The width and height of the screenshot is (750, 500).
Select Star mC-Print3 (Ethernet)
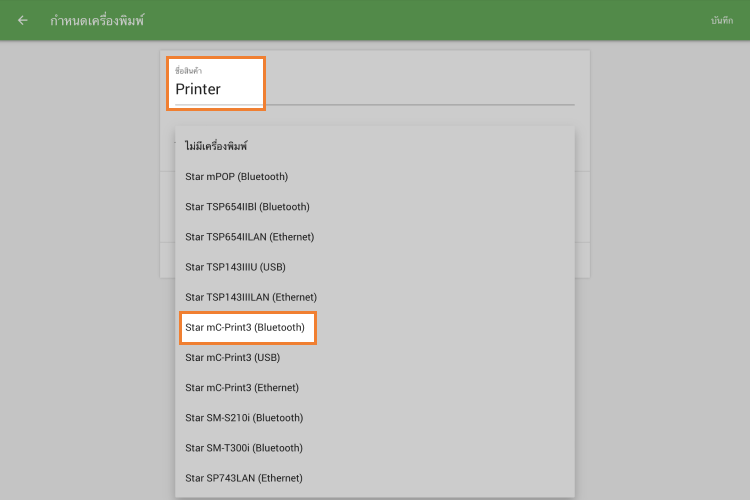[375, 388]
